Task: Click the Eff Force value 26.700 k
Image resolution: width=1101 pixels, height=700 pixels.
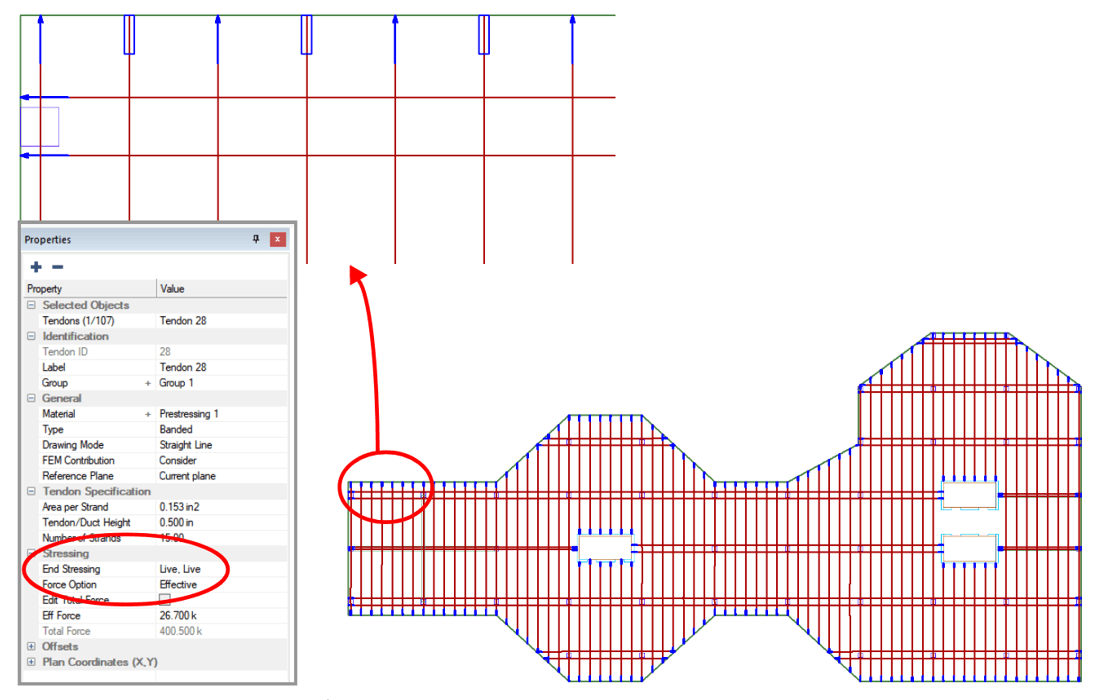Action: [x=179, y=616]
